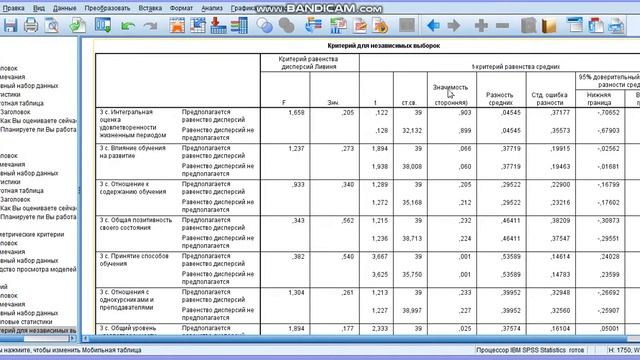
Task: Open the Variables info icon
Action: [239, 26]
